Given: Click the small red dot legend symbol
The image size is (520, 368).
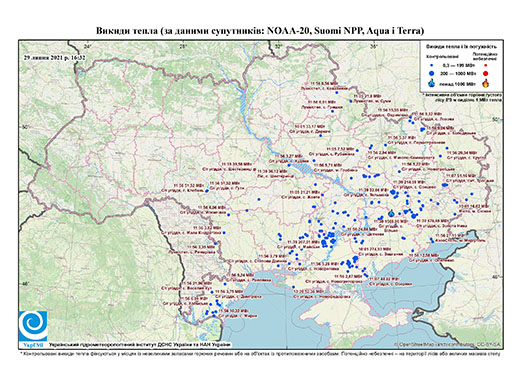Looking at the screenshot, I should [x=485, y=65].
